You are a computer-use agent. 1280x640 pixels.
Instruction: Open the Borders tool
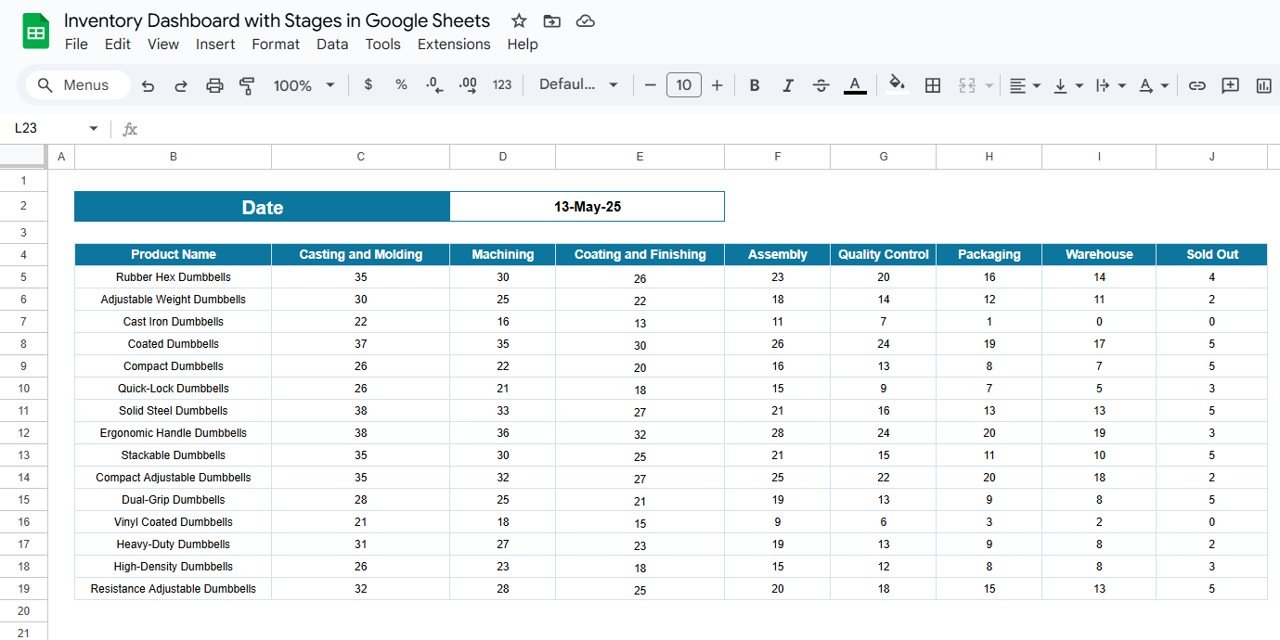click(933, 86)
